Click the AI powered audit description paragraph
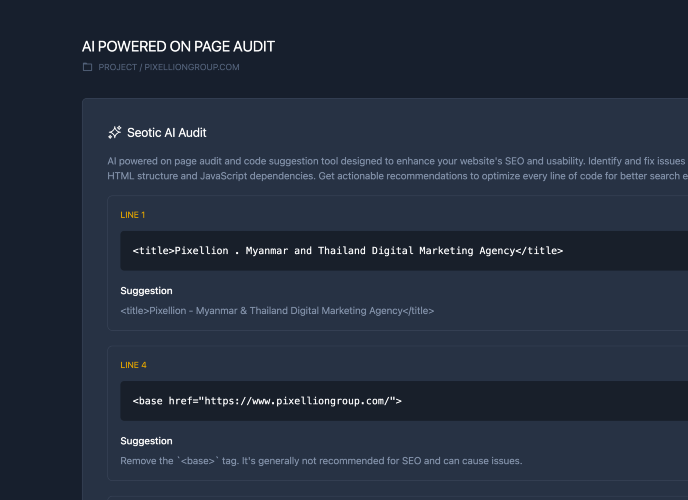Screen dimensions: 688x500 [x=398, y=168]
